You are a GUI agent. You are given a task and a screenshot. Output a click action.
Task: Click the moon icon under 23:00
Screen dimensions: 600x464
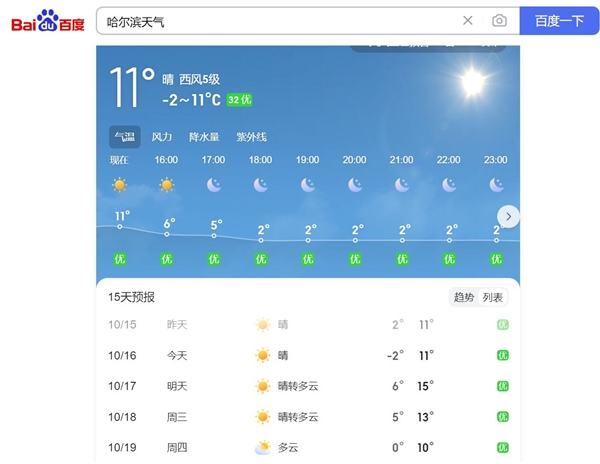[x=496, y=185]
